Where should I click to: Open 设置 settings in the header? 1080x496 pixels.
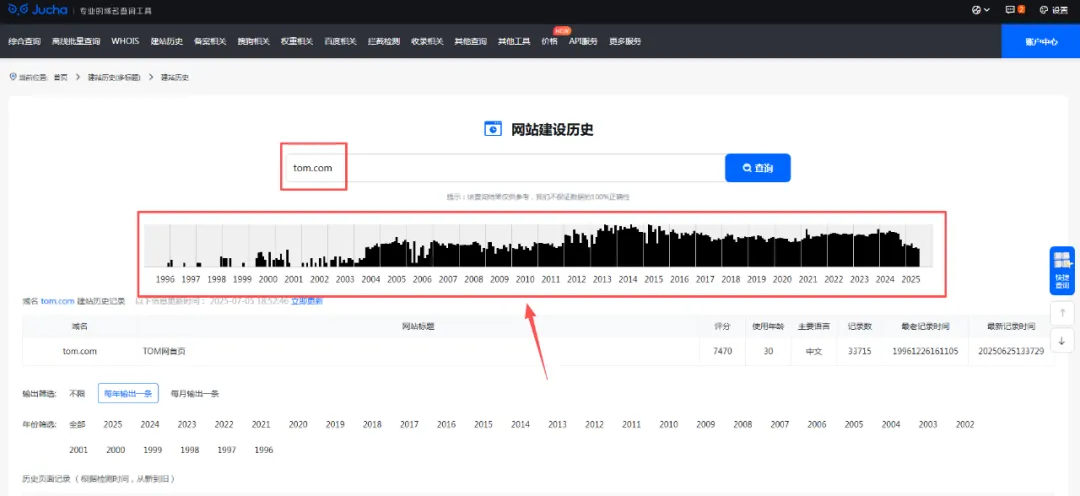pos(1053,10)
